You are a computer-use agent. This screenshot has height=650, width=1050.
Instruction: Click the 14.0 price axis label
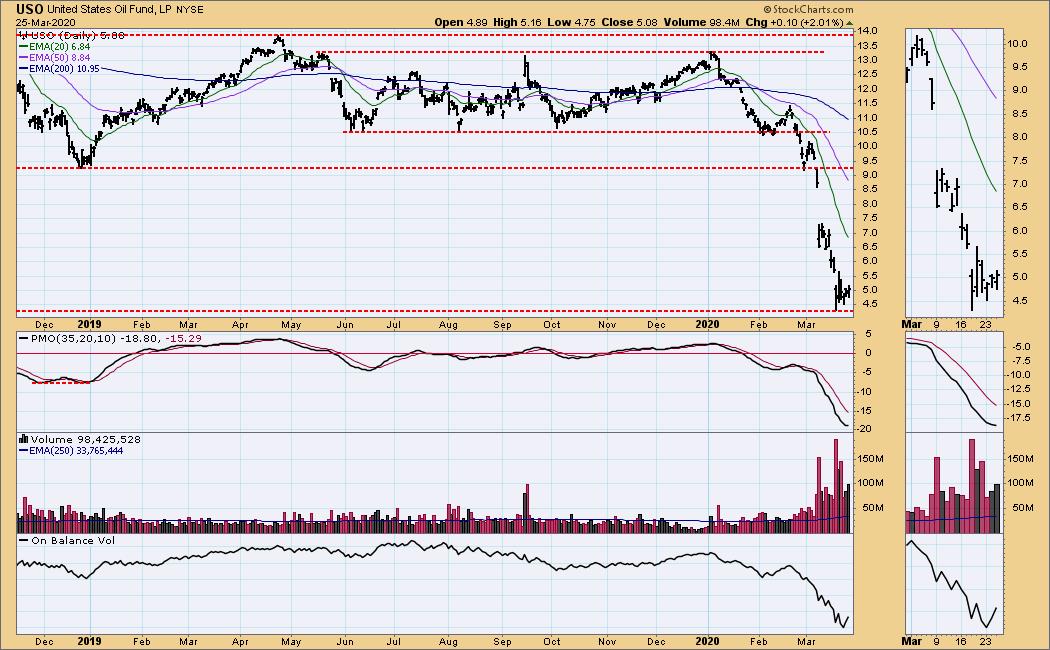(x=867, y=31)
